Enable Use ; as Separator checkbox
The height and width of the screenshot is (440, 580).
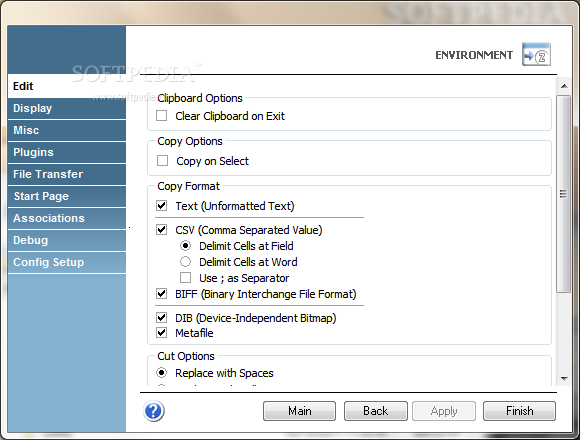(x=185, y=278)
